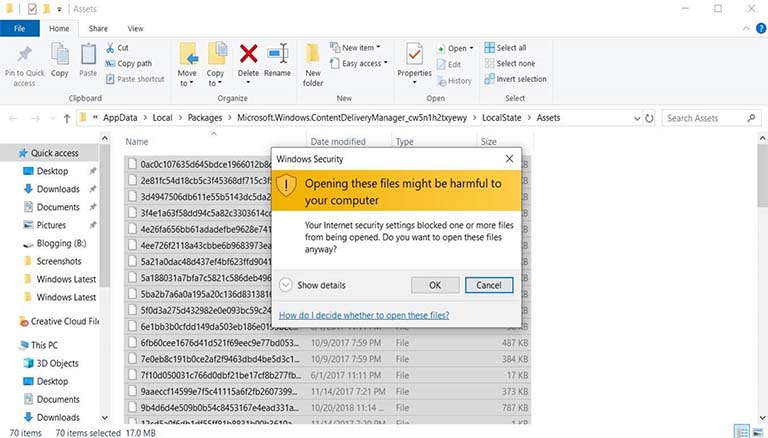Image resolution: width=768 pixels, height=438 pixels.
Task: Switch to the Share tab
Action: (x=98, y=28)
